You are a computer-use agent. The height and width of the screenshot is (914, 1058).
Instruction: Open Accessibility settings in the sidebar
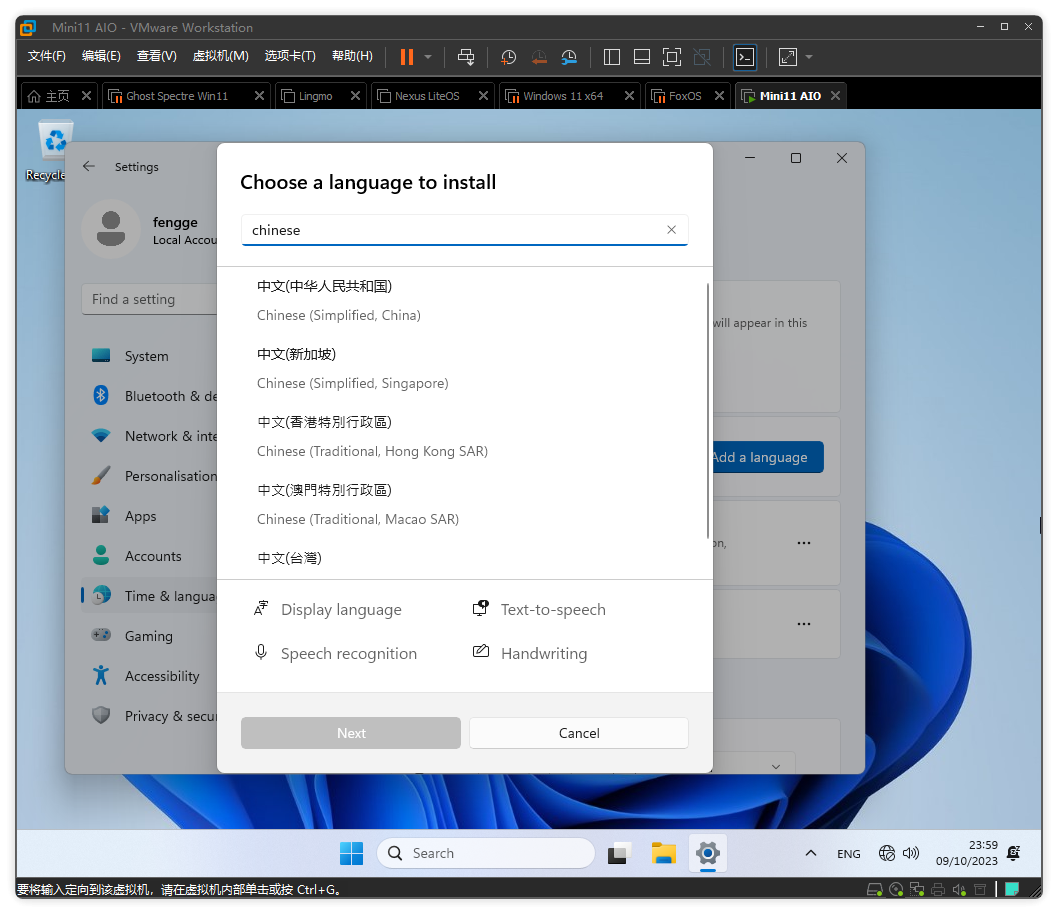point(150,676)
